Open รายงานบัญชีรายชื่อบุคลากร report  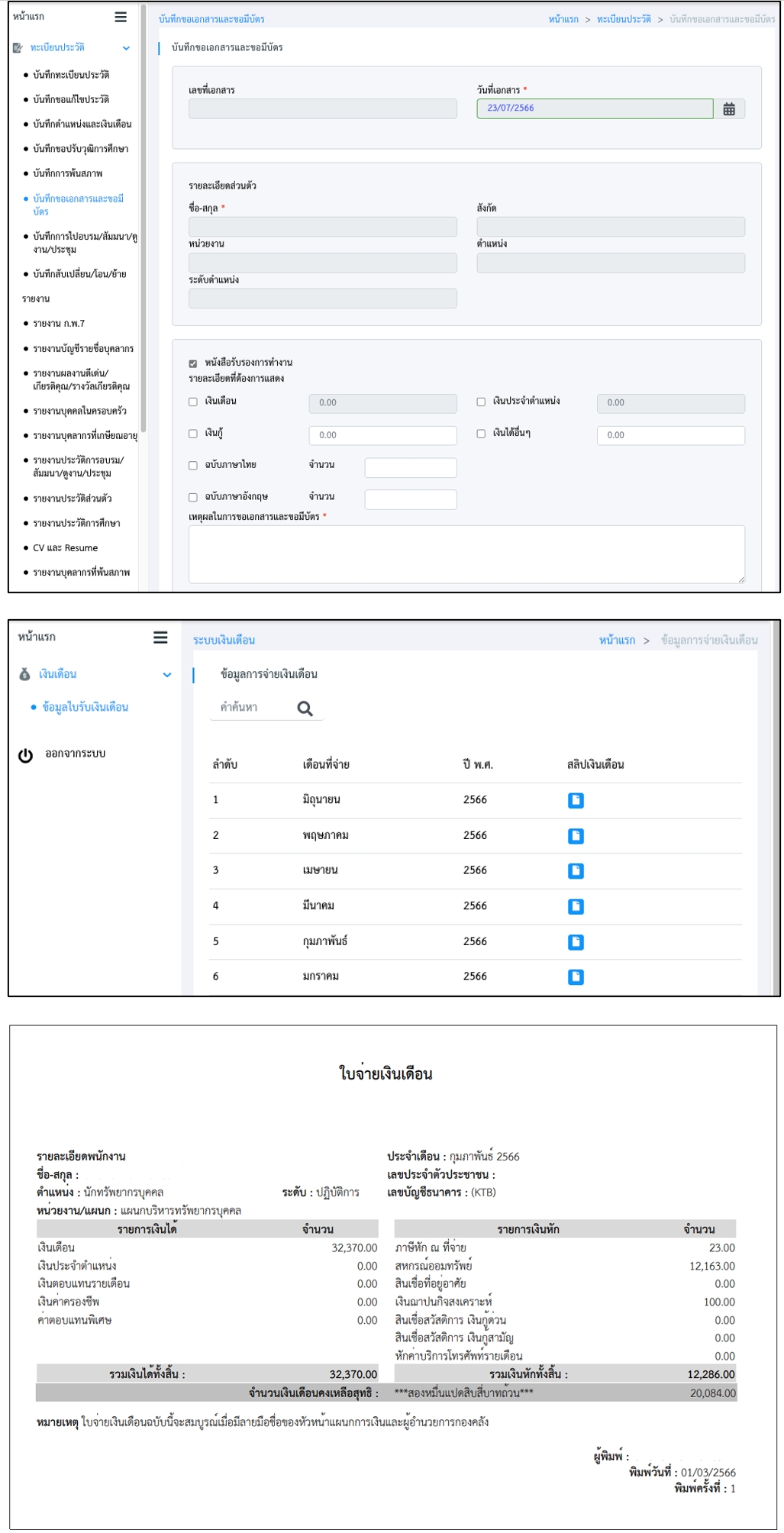coord(83,349)
